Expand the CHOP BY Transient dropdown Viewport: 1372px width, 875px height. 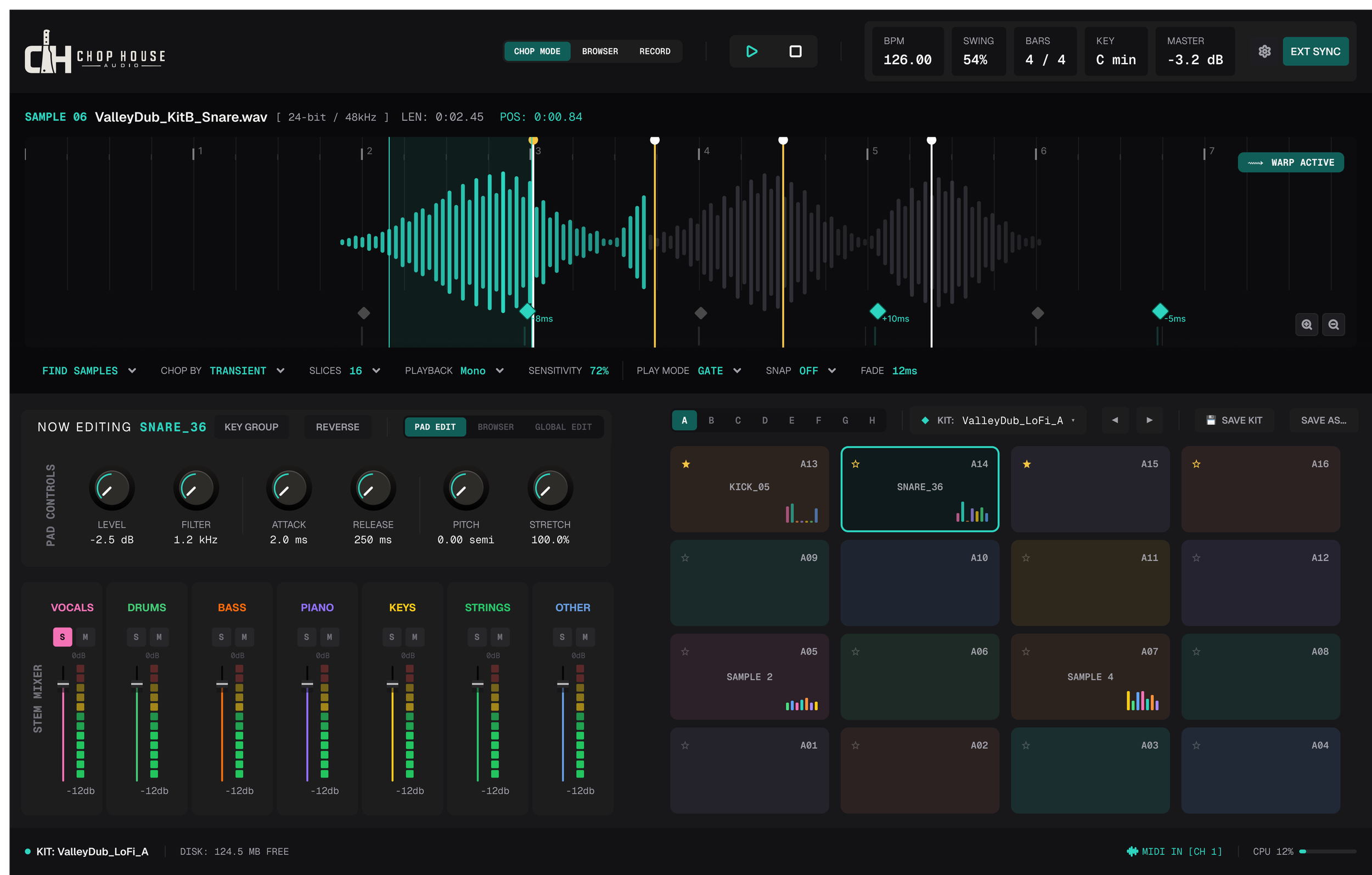[248, 371]
